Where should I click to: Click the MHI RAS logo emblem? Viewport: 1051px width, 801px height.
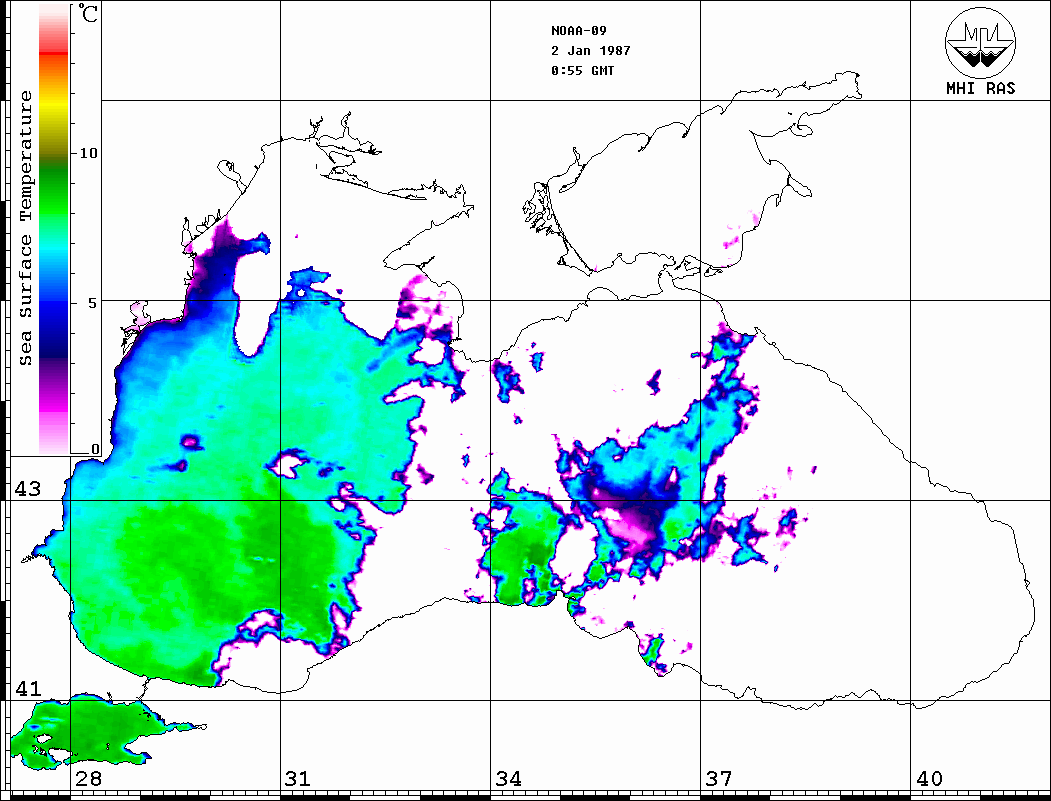click(x=981, y=42)
